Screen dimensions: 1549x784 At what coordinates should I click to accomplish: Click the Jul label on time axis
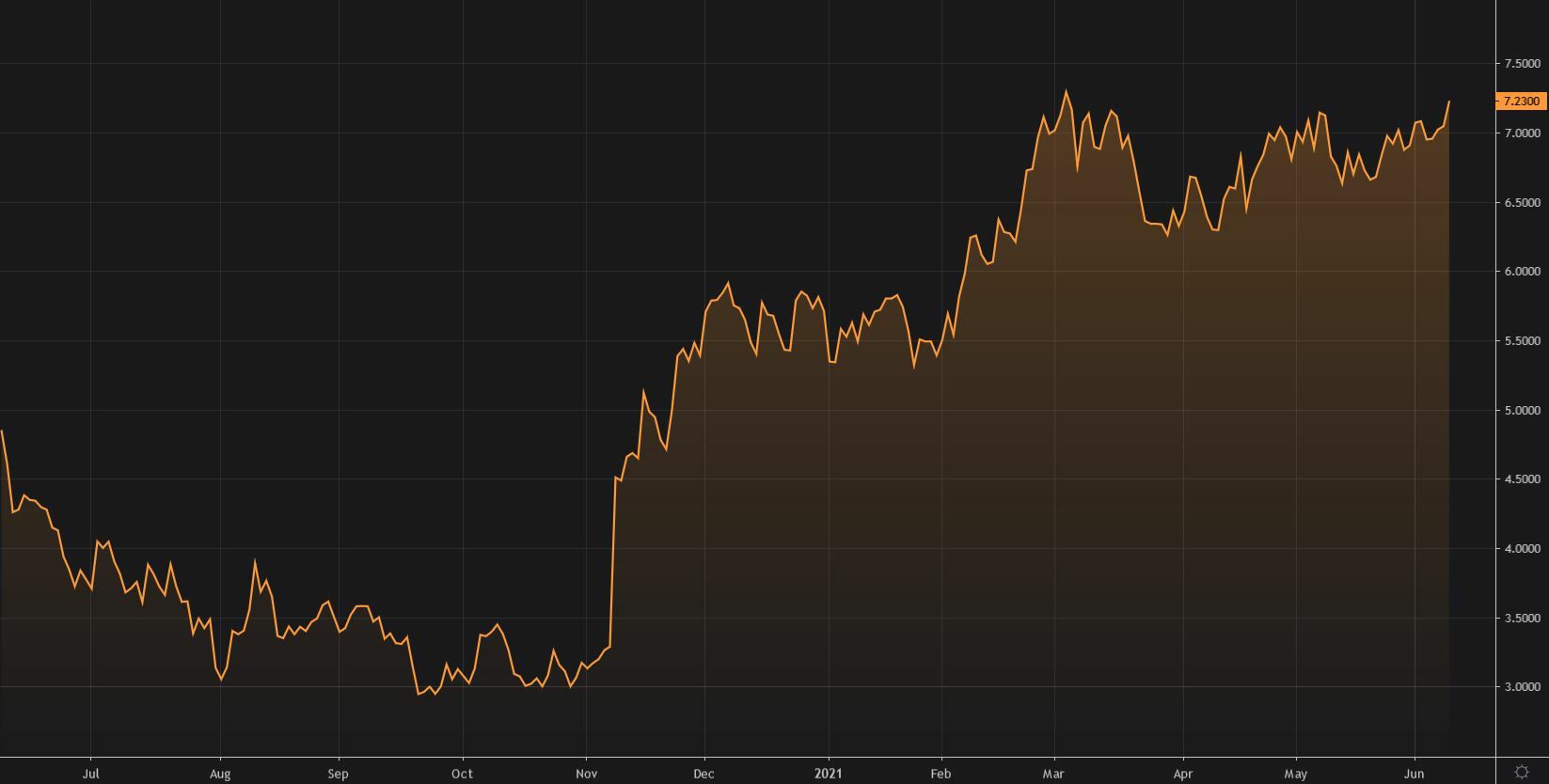click(x=90, y=774)
